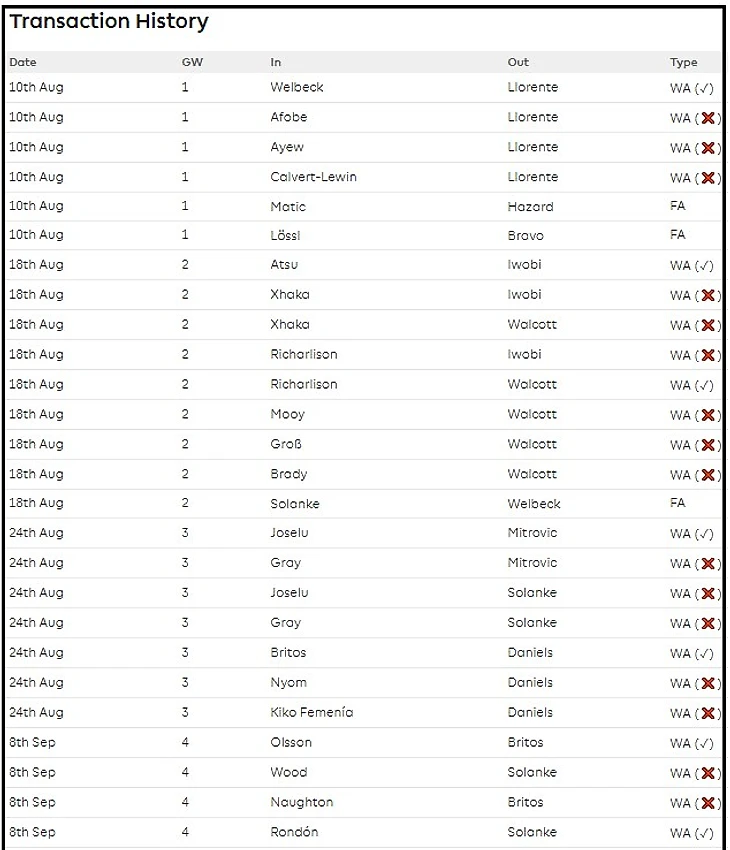Click the red X for Groß waiver
The width and height of the screenshot is (730, 850).
click(x=708, y=445)
